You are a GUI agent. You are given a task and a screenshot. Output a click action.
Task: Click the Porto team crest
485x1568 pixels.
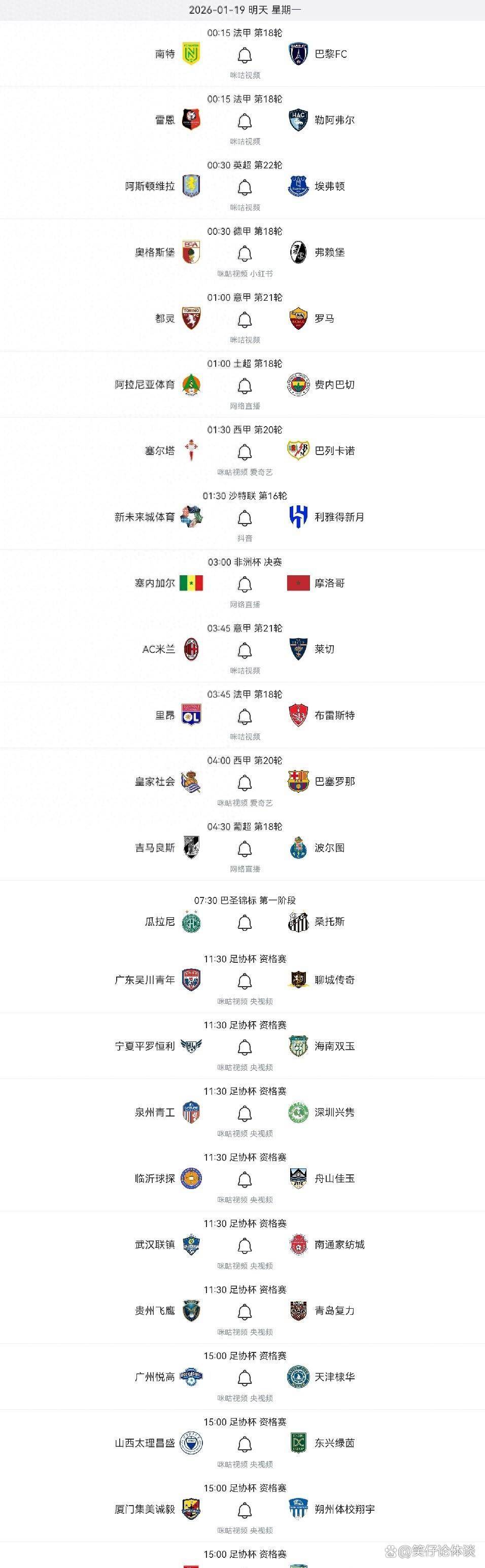pos(298,848)
